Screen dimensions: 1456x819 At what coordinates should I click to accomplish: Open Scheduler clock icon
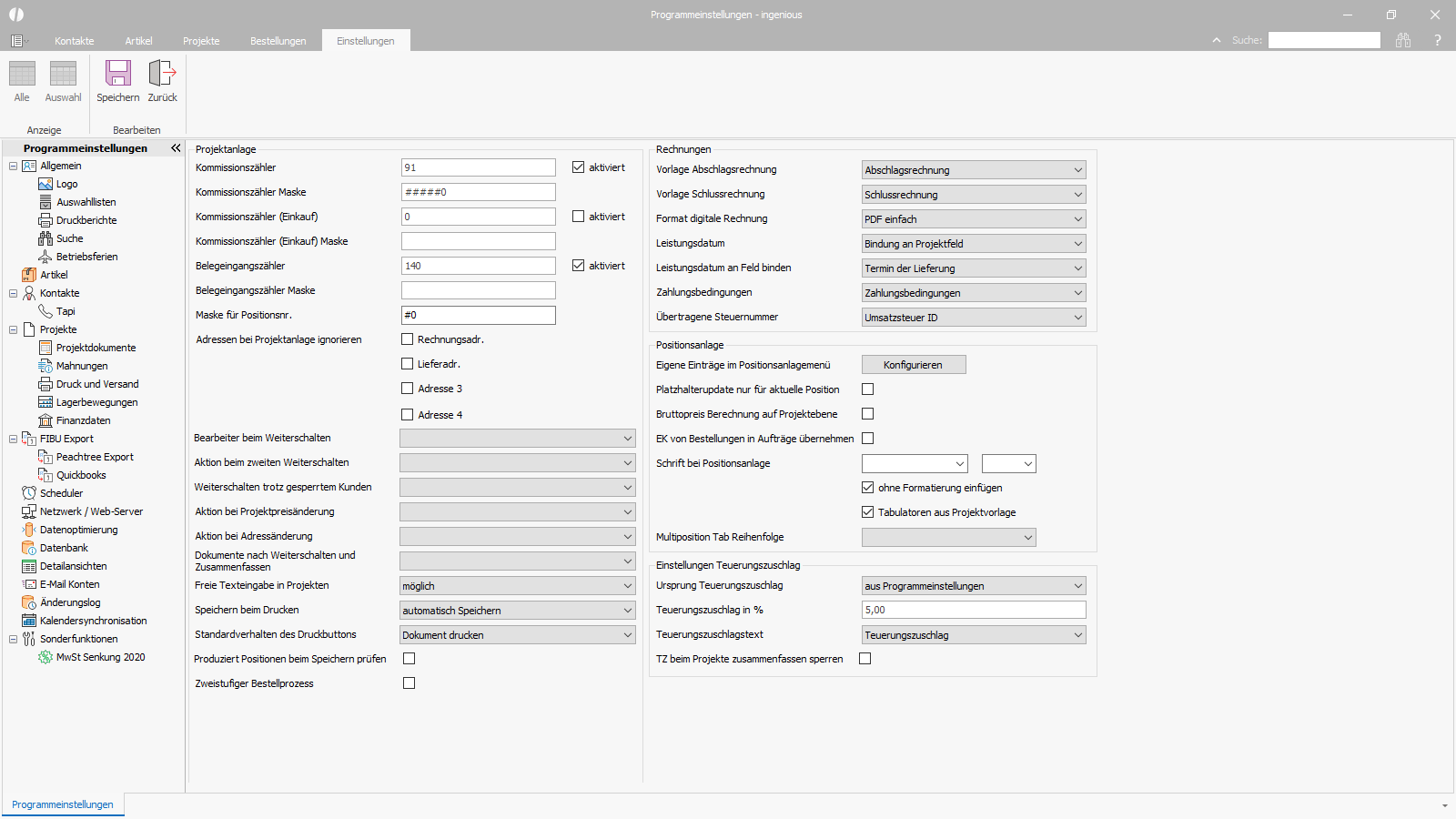(x=29, y=493)
